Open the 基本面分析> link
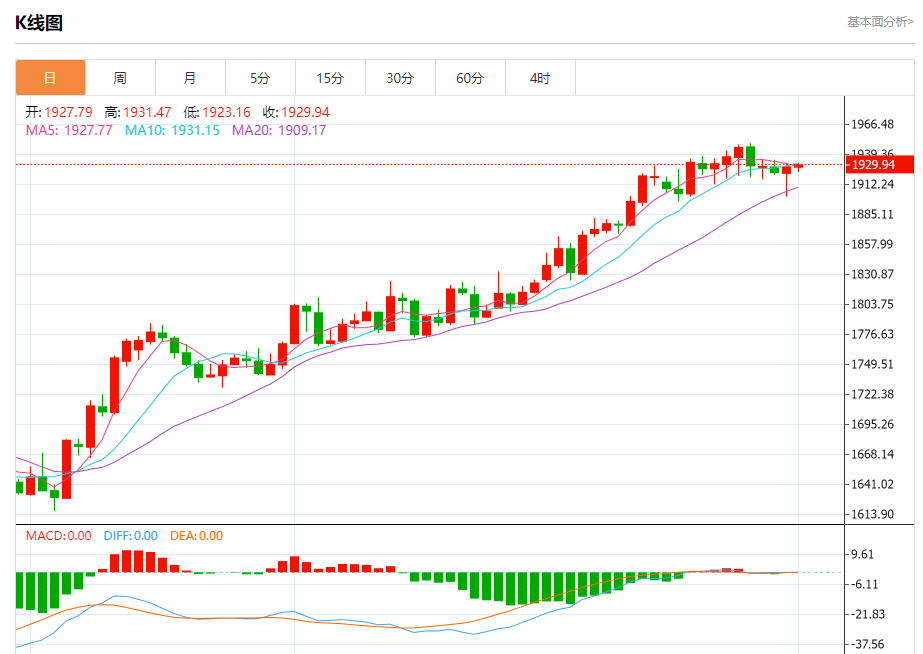Viewport: 923px width, 654px height. 880,22
